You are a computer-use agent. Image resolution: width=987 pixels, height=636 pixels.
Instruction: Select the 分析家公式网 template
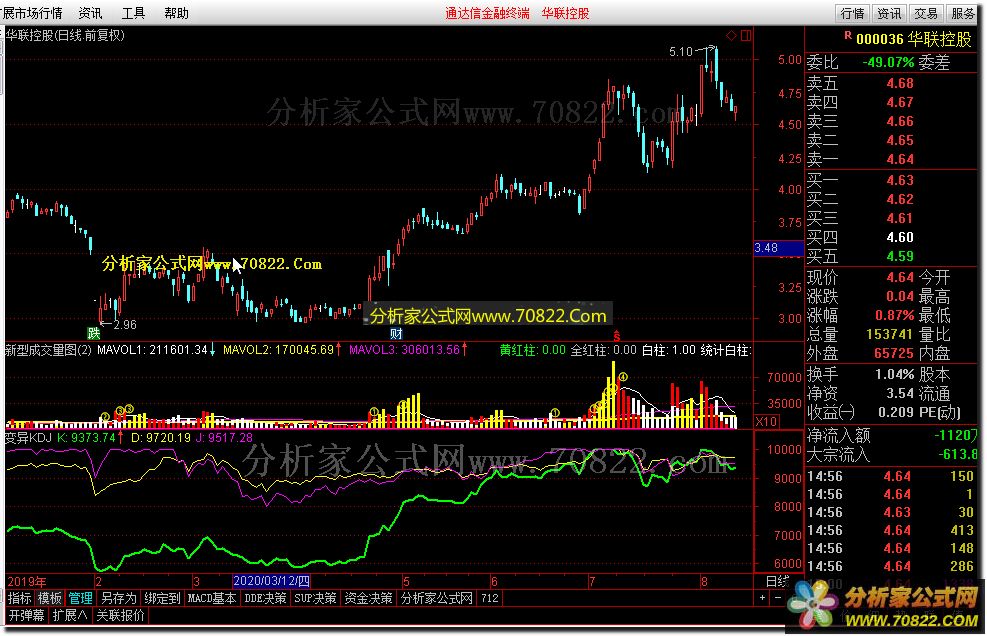coord(436,598)
